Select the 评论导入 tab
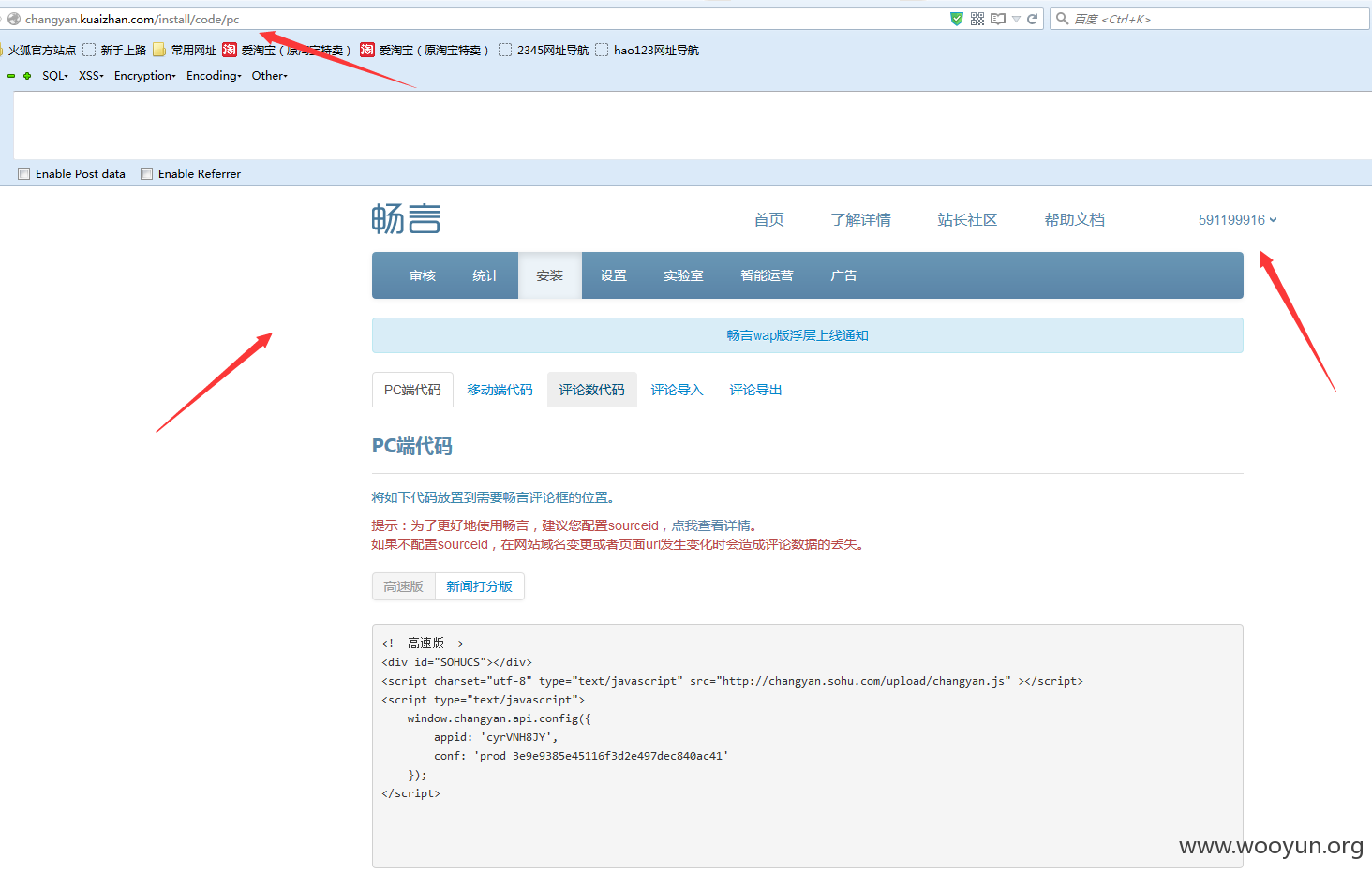The image size is (1372, 873). point(677,390)
